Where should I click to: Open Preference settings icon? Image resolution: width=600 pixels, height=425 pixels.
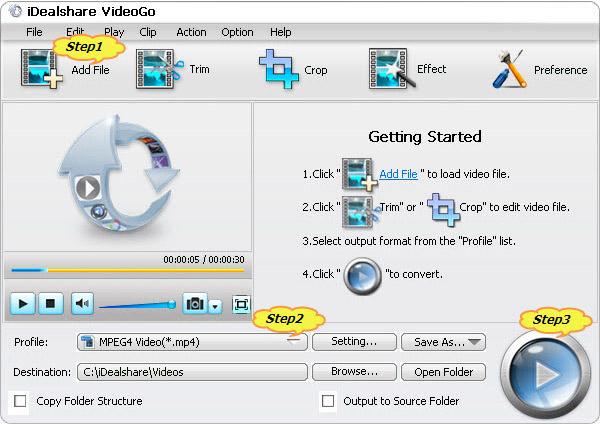point(510,69)
